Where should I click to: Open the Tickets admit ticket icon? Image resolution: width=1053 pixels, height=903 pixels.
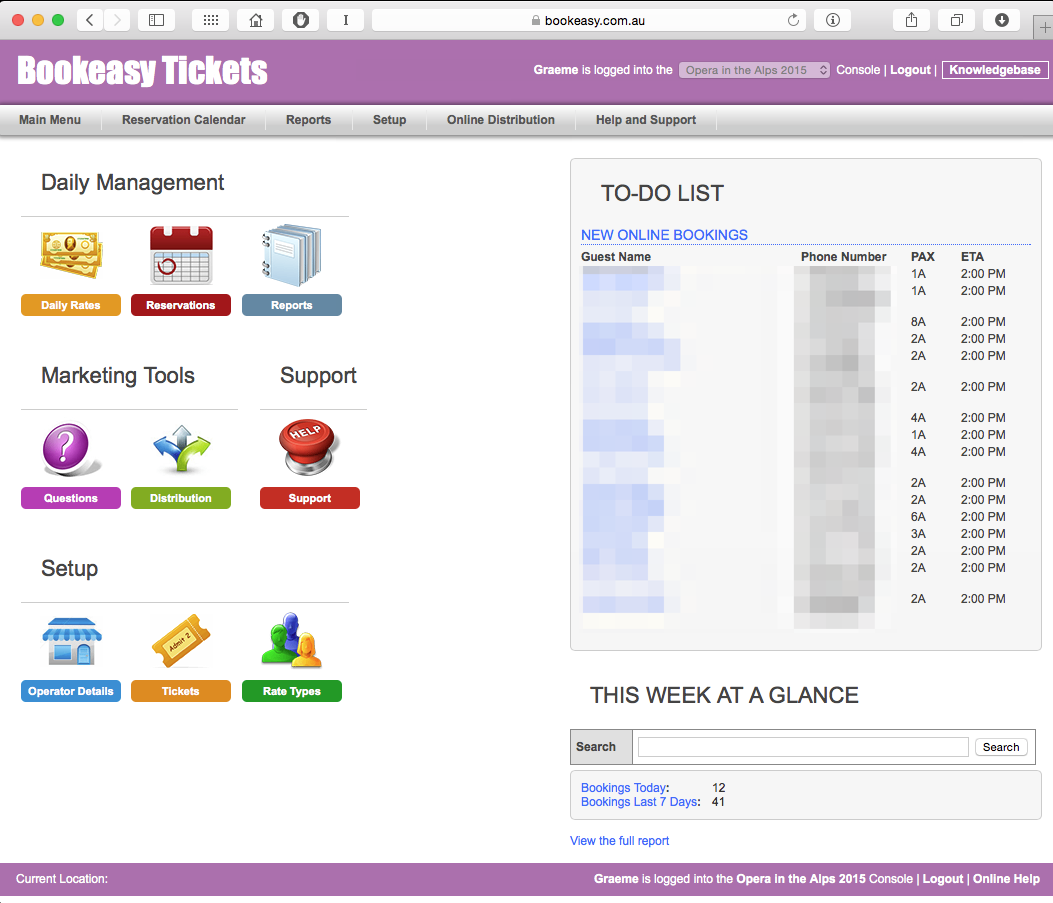pos(181,641)
